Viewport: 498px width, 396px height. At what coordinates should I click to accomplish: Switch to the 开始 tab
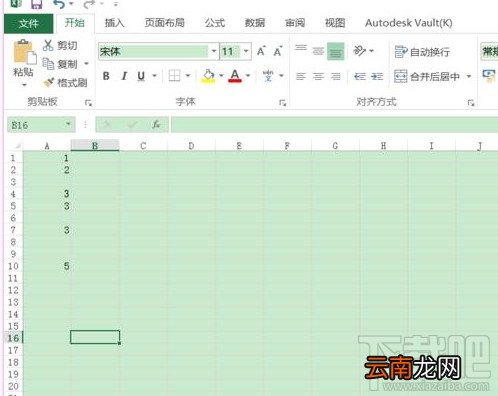[x=75, y=23]
